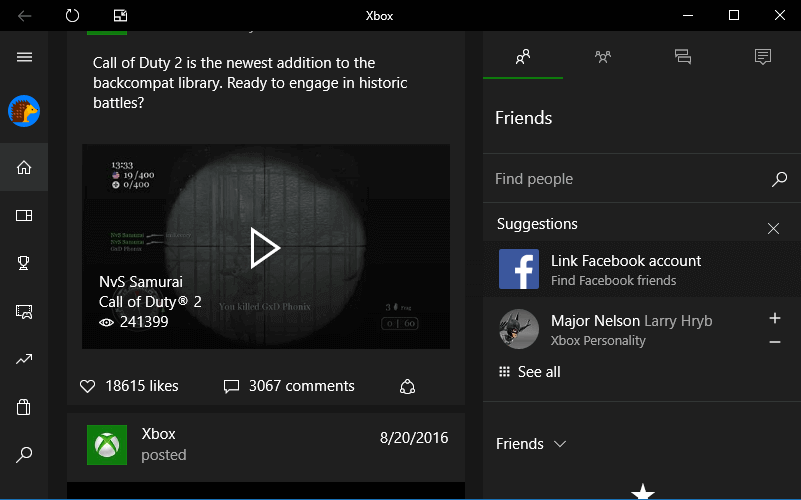Click the Xbox logo avatar on post
Screen dimensions: 801x500
point(107,445)
